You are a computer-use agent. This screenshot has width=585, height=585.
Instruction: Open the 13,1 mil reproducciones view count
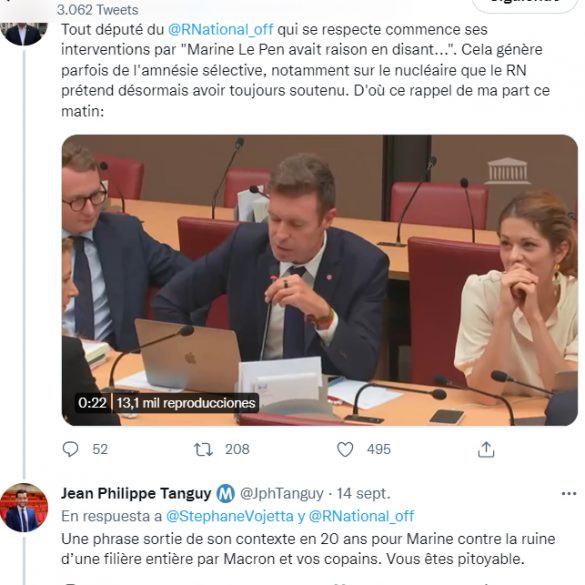185,403
